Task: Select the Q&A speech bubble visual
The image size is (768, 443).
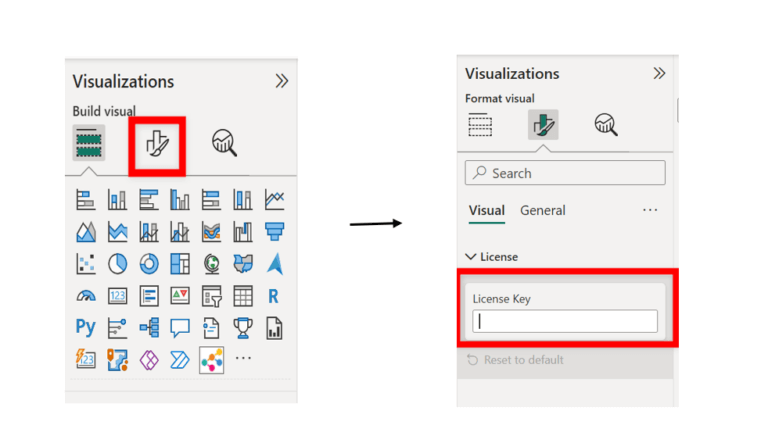Action: point(180,328)
